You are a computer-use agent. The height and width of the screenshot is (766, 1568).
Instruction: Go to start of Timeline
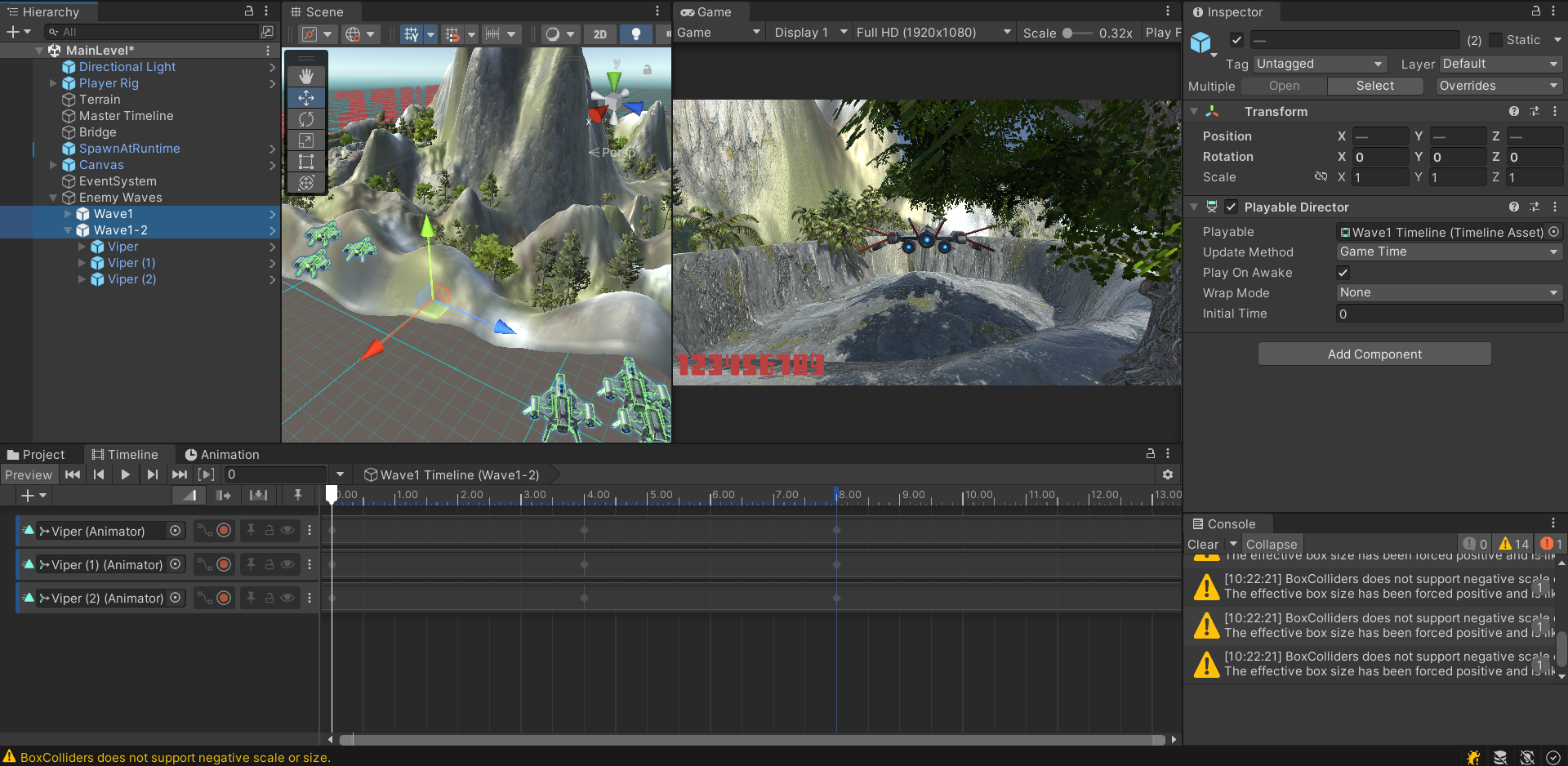pyautogui.click(x=73, y=474)
